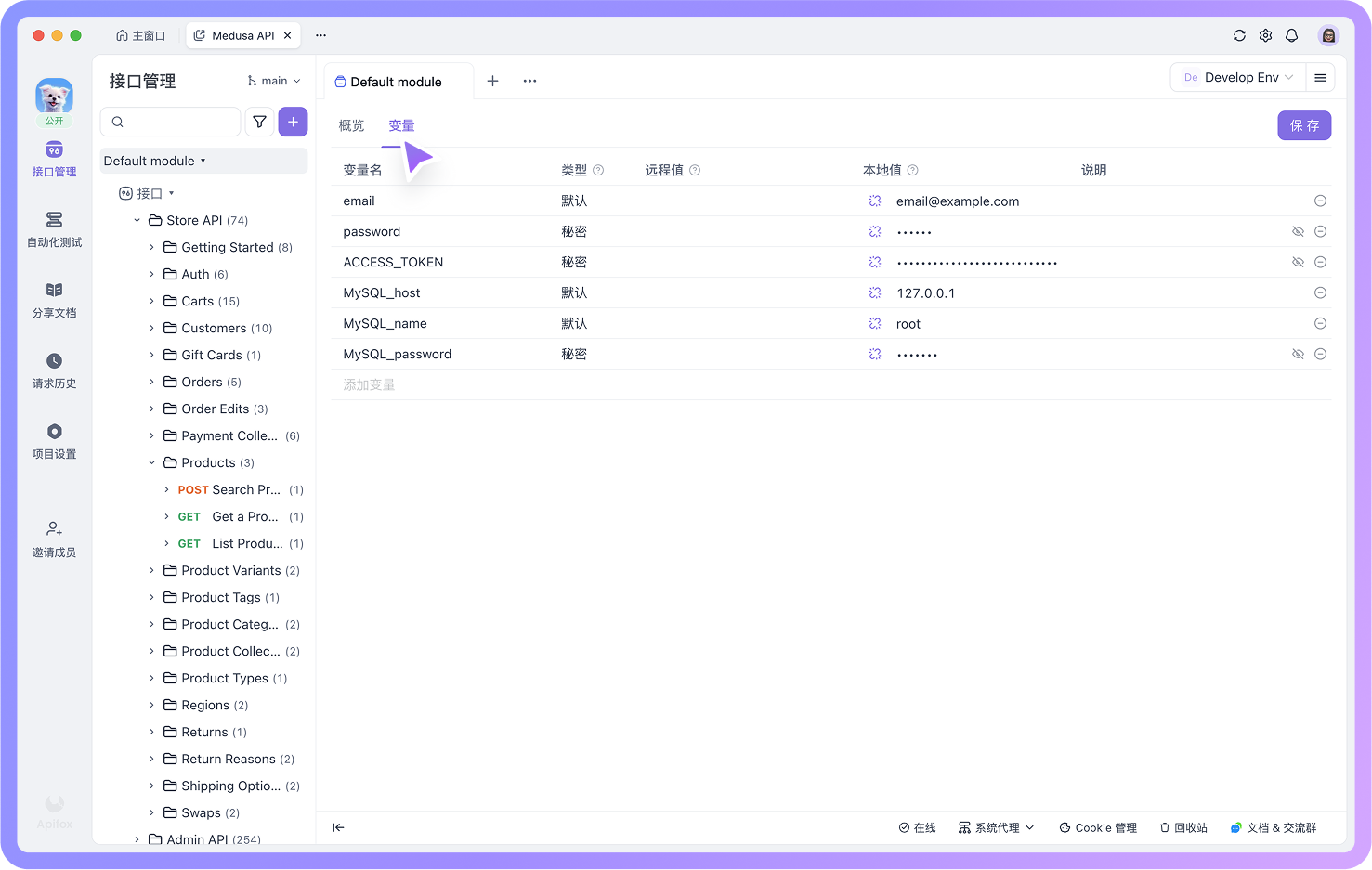Expand the Getting Started folder
The height and width of the screenshot is (870, 1372).
[152, 247]
